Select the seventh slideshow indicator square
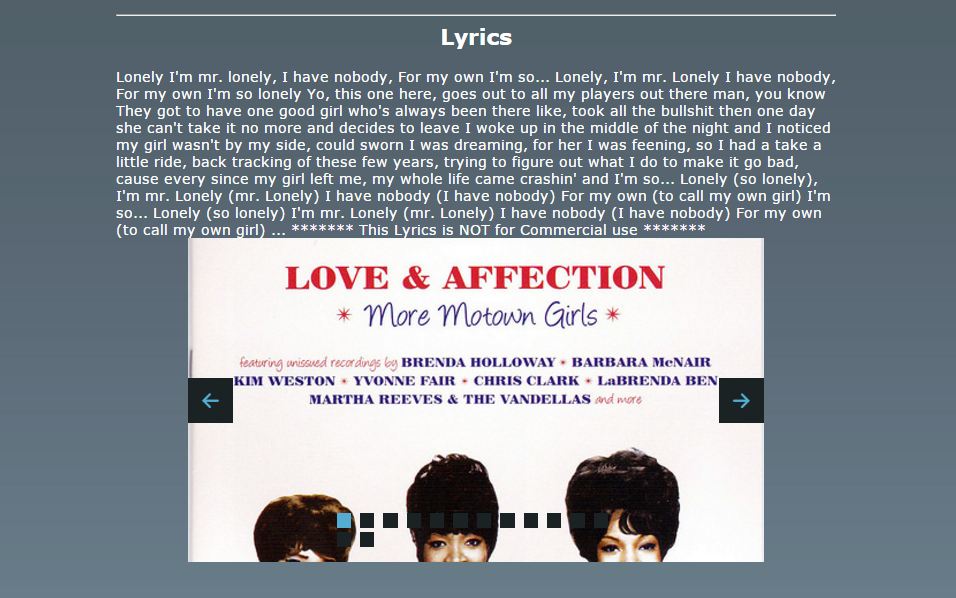The height and width of the screenshot is (598, 956). pos(484,521)
